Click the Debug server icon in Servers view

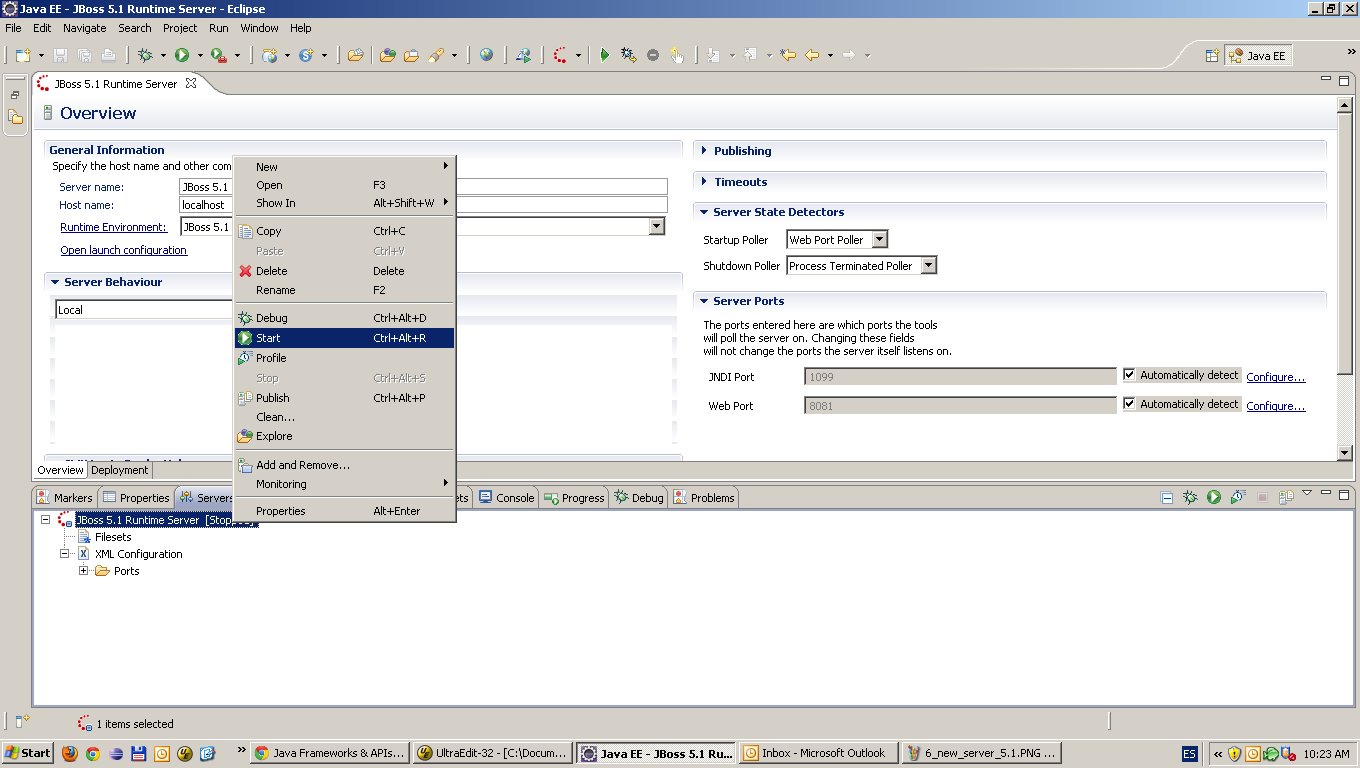pos(1190,497)
